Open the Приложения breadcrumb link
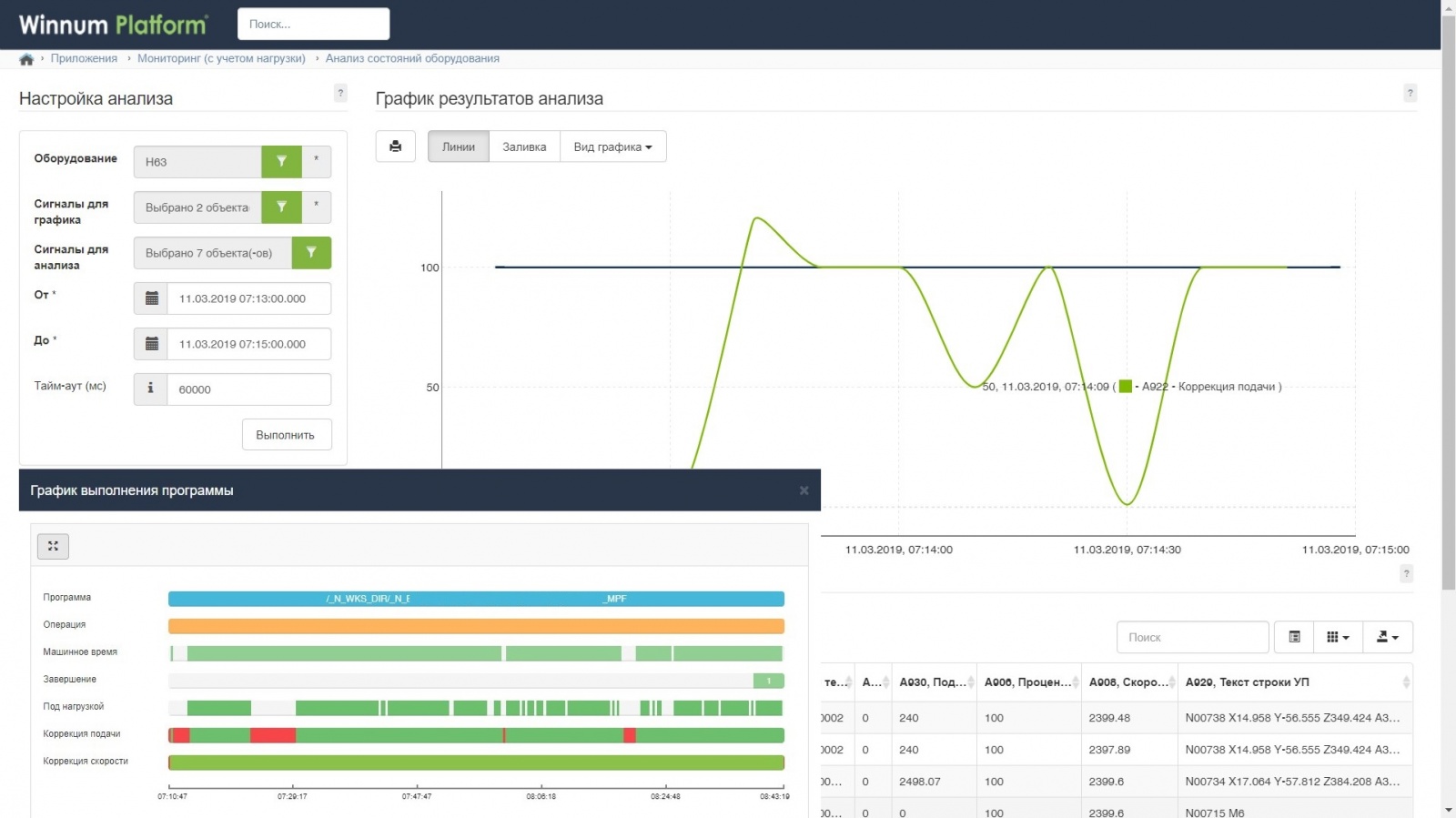 pyautogui.click(x=84, y=58)
